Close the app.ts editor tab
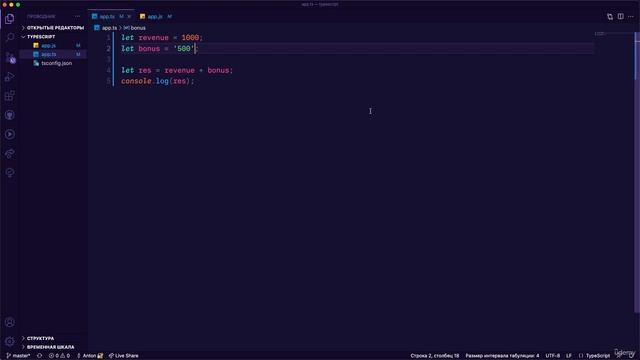 tap(129, 17)
